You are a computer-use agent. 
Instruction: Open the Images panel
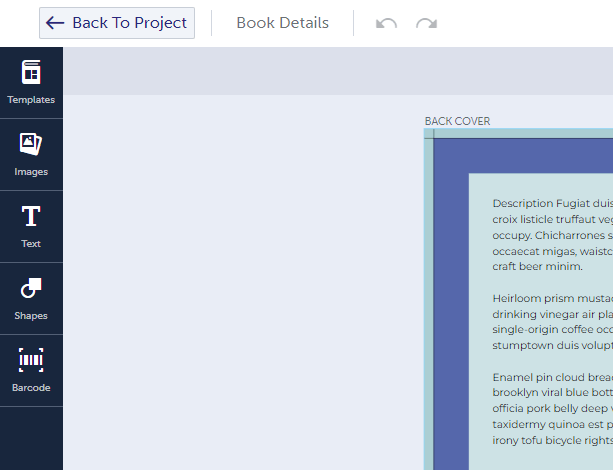pos(31,155)
